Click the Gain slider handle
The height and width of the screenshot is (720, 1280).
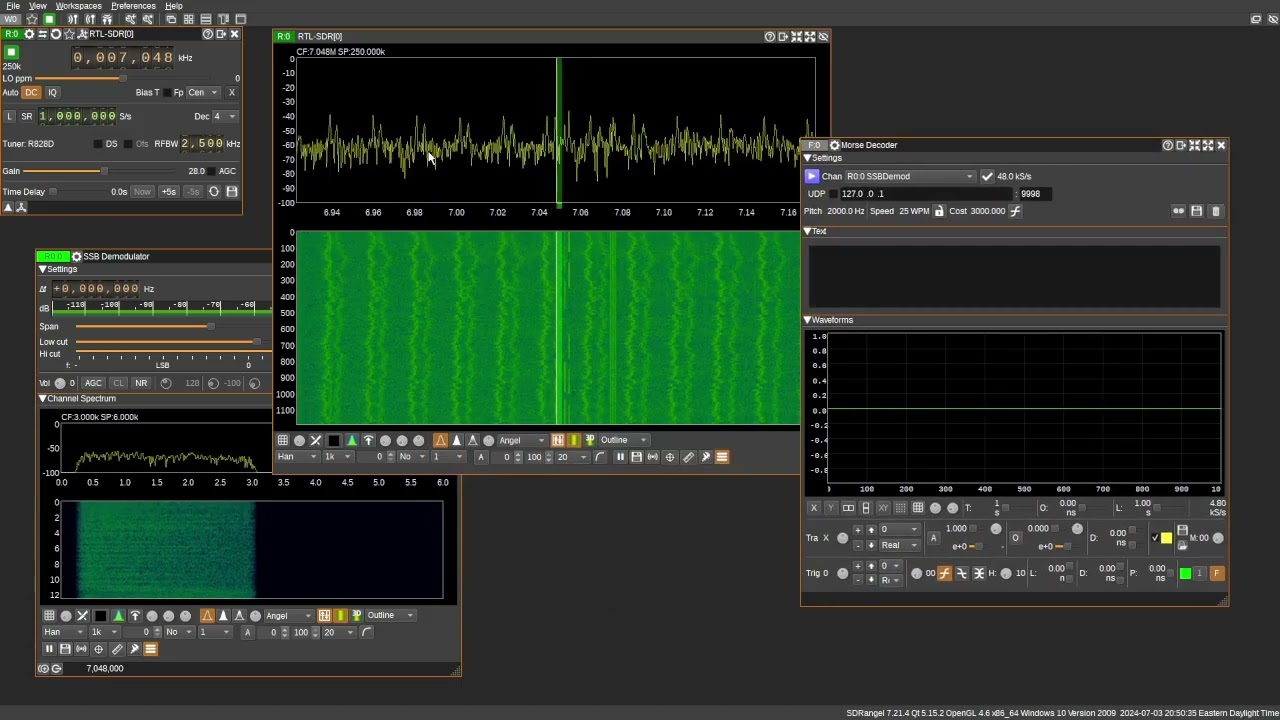point(102,171)
